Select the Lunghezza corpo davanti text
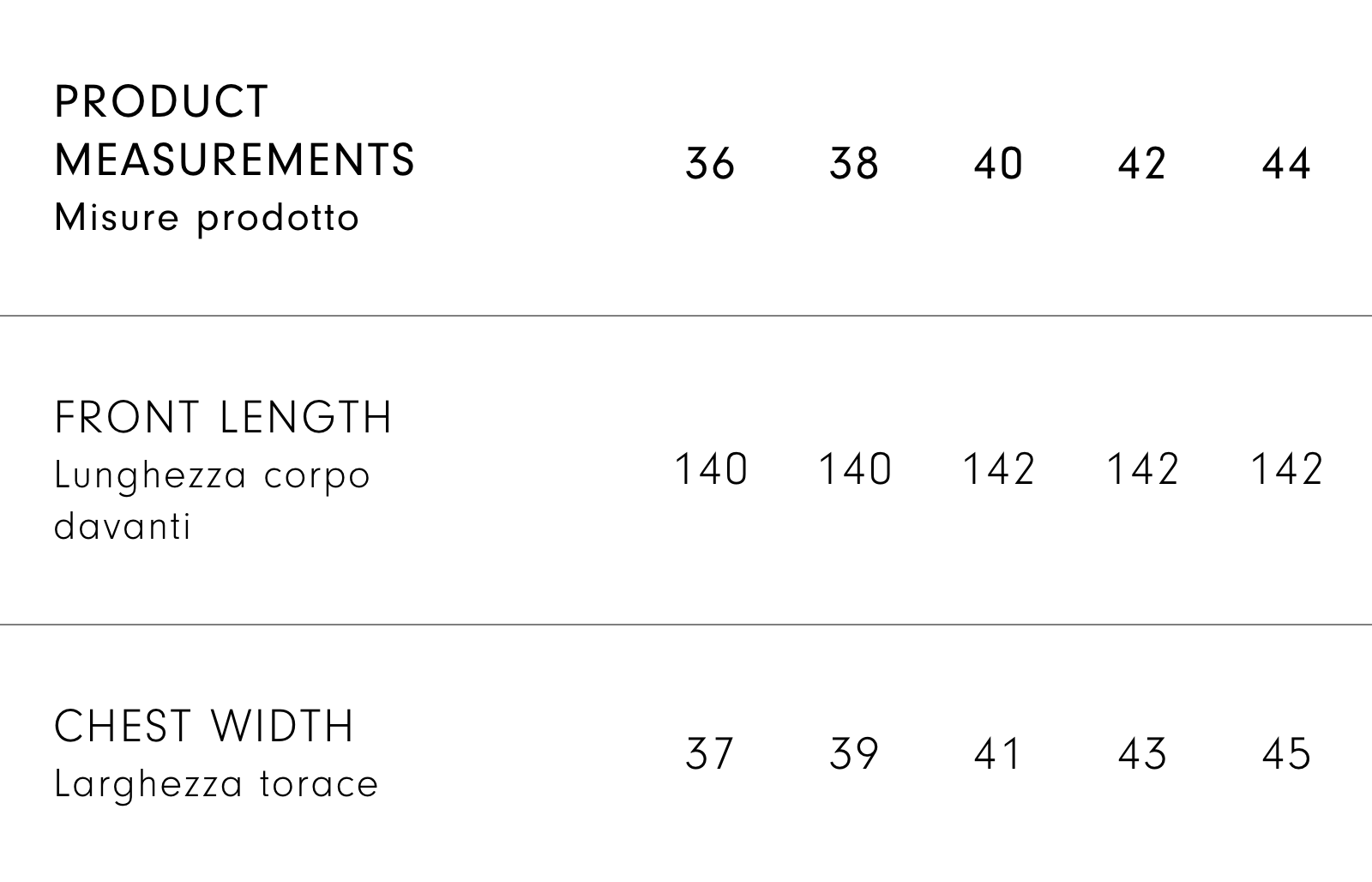This screenshot has height=882, width=1372. [x=212, y=500]
